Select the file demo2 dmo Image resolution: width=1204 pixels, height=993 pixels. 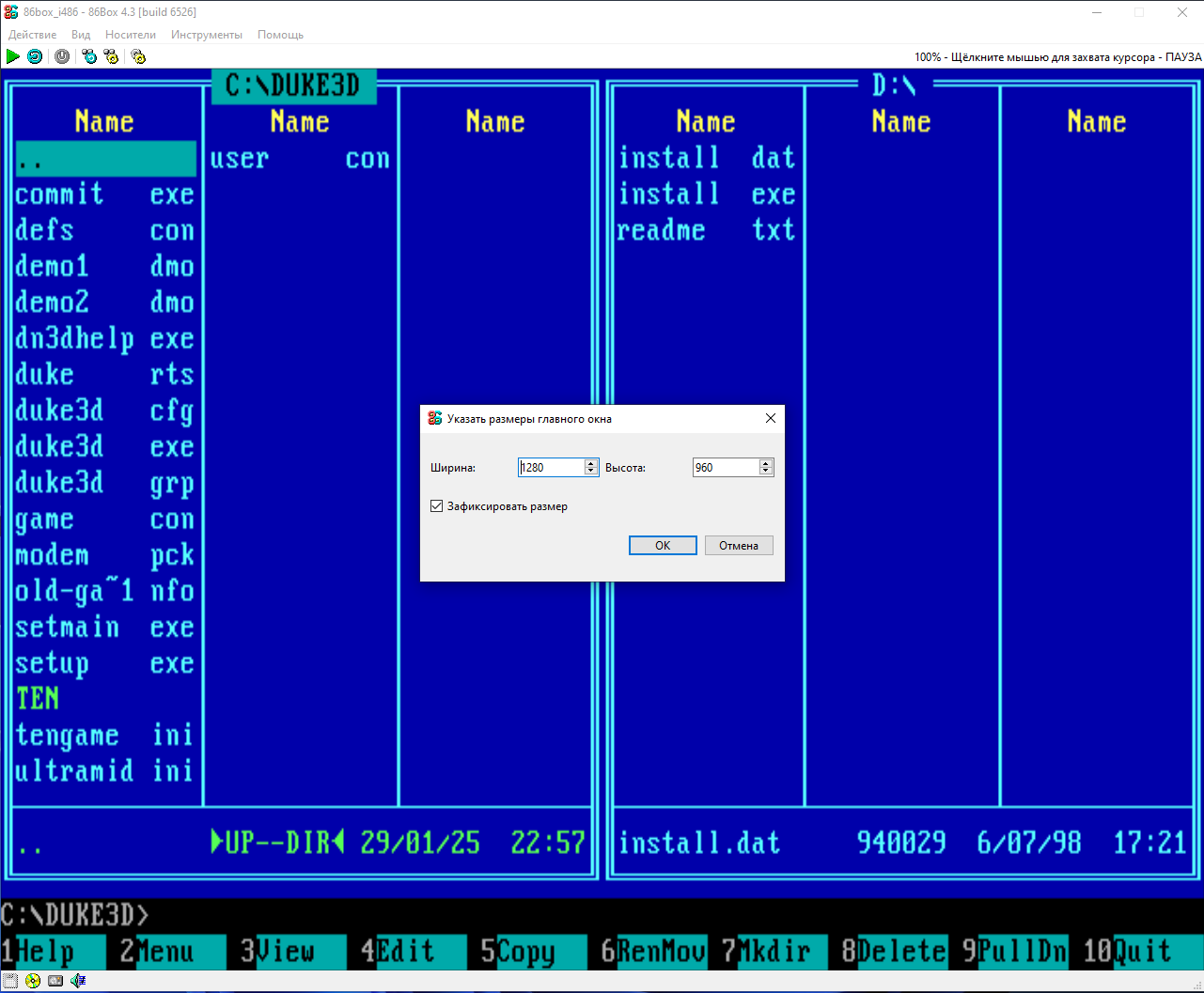(x=105, y=303)
